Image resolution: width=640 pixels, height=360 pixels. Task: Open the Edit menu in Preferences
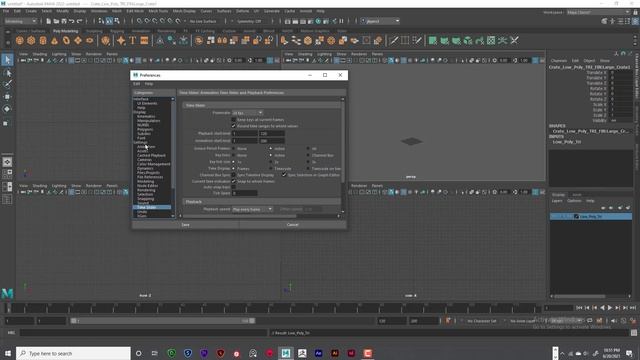(136, 84)
